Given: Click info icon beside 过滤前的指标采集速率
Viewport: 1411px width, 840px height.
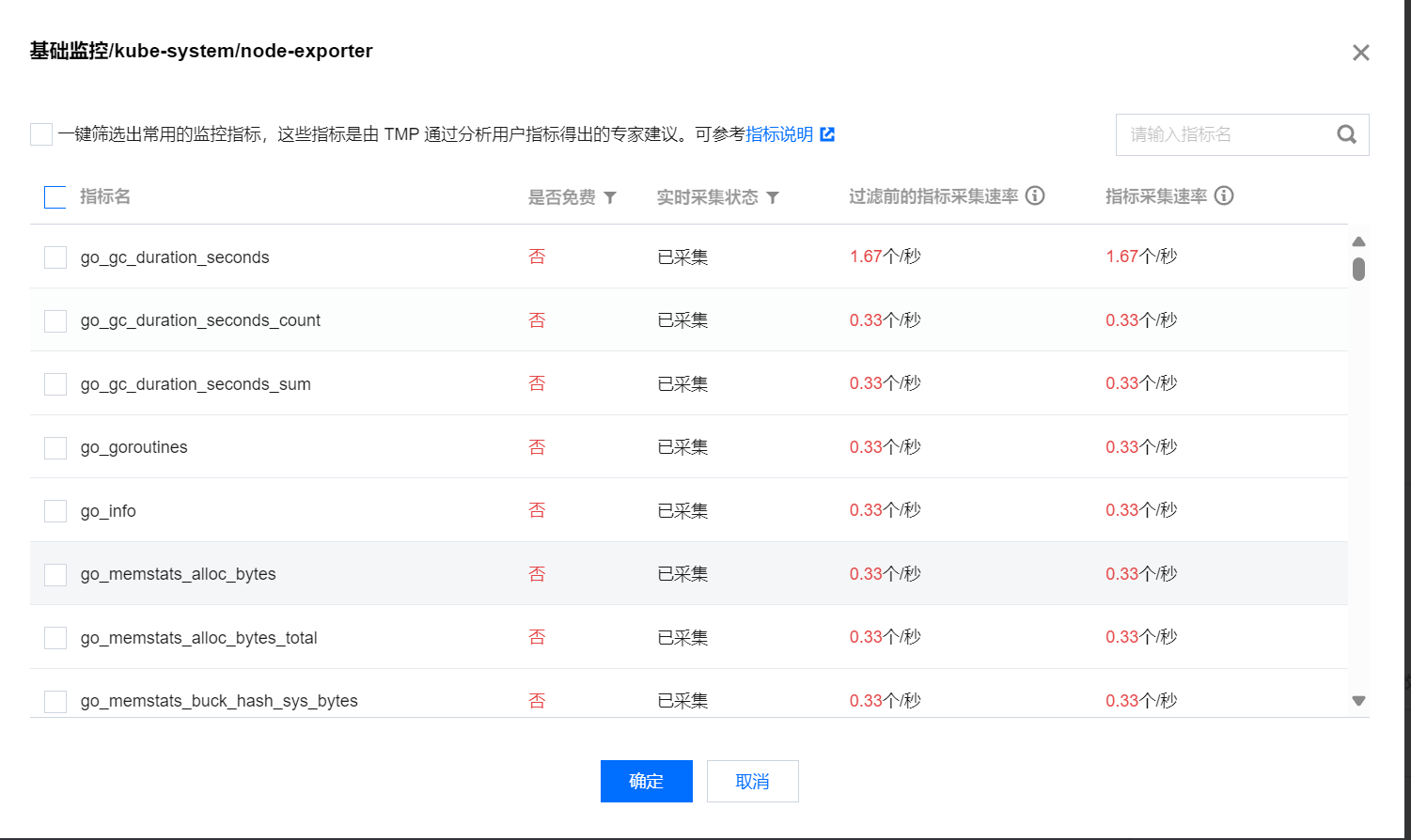Looking at the screenshot, I should point(1035,196).
